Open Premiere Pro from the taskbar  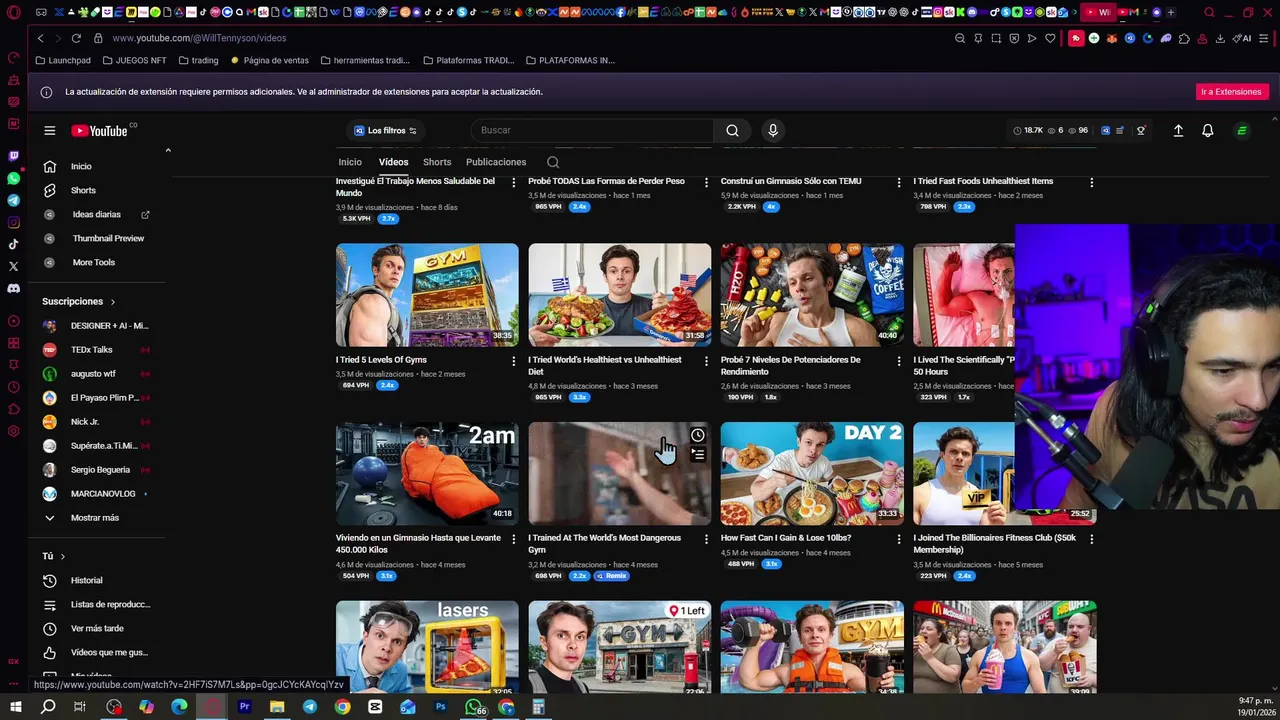(244, 707)
